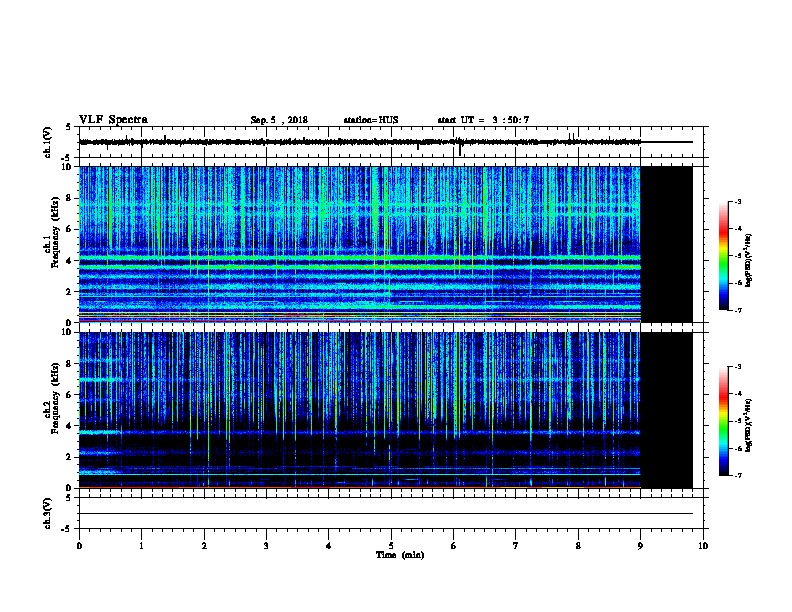Screen dimensions: 792x612
Task: Click the "start UT = 3:50:7" header text
Action: tap(483, 120)
